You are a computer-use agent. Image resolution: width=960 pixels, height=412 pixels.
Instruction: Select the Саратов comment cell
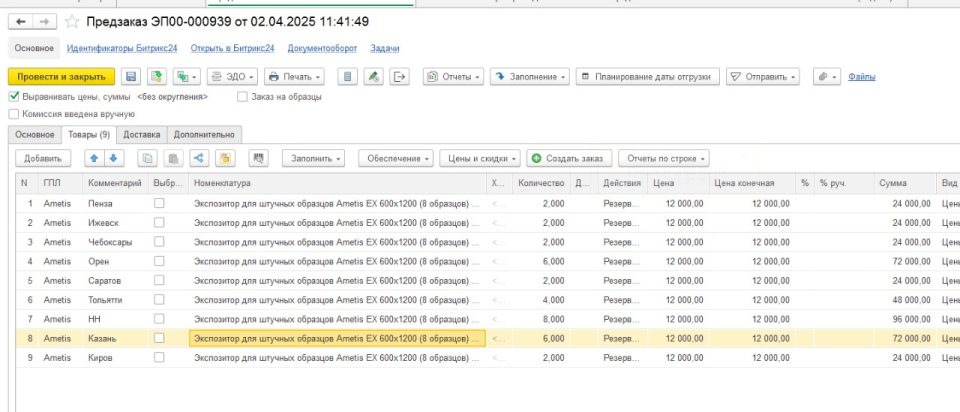point(114,280)
